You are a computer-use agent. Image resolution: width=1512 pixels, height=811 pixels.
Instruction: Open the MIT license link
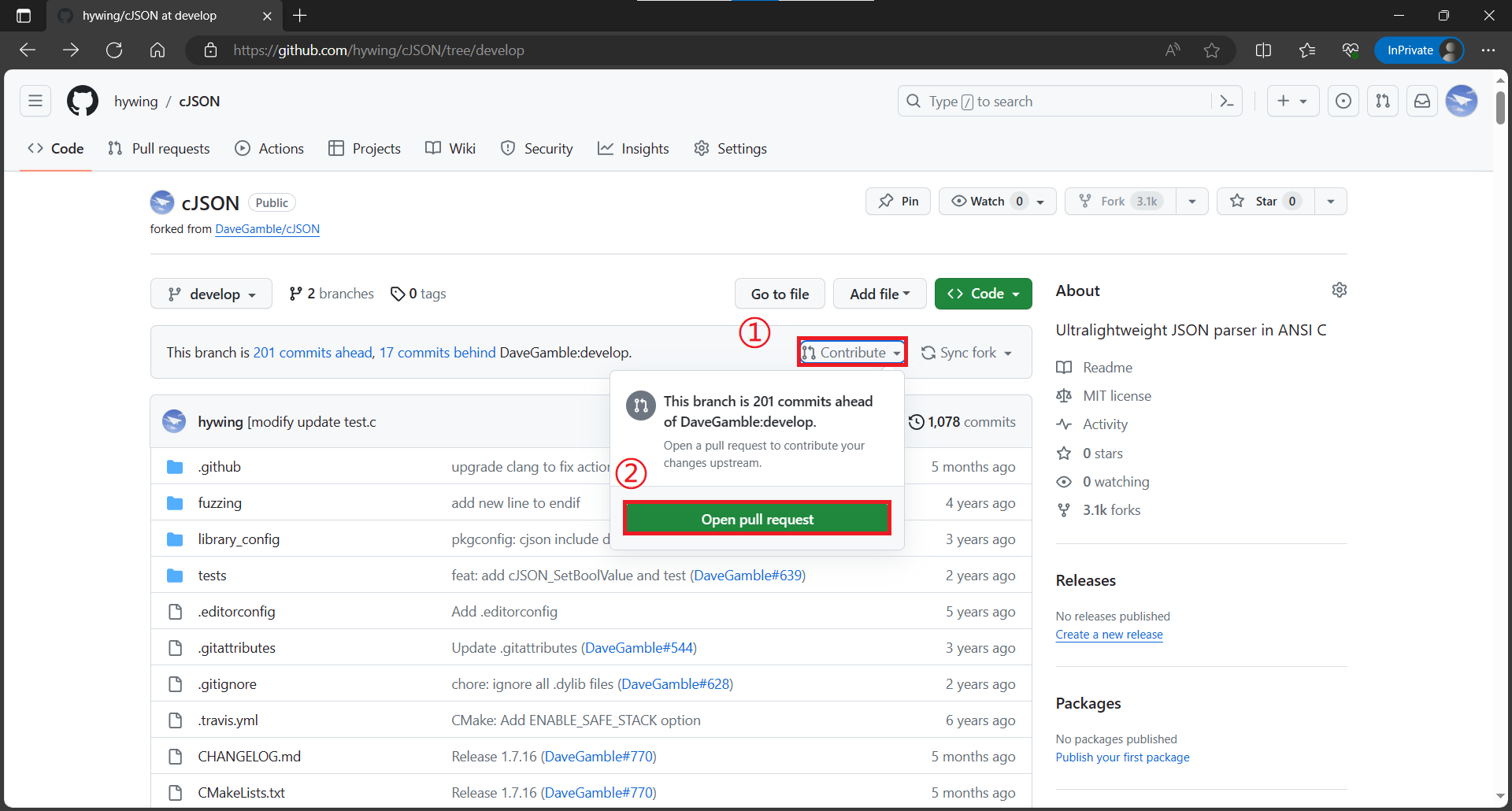coord(1117,395)
